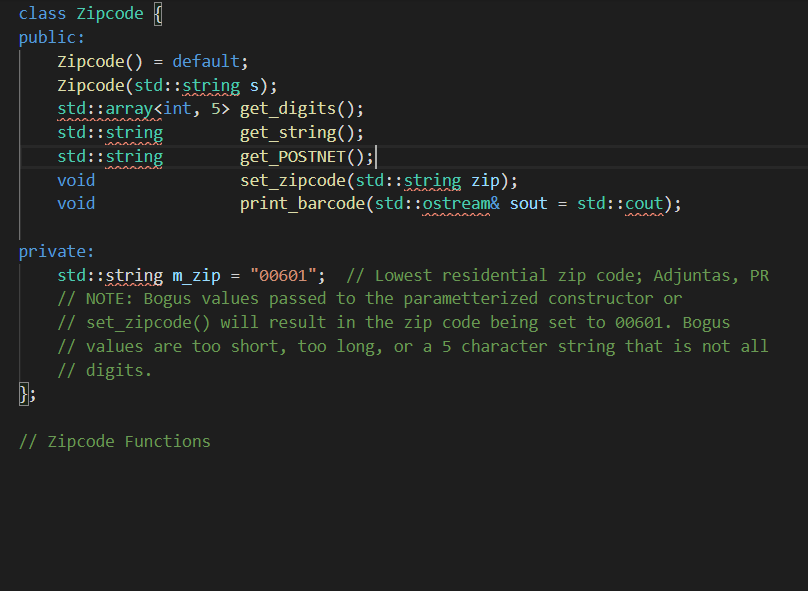The height and width of the screenshot is (591, 808).
Task: Click 'array' in std::array<int, 5>
Action: point(129,109)
